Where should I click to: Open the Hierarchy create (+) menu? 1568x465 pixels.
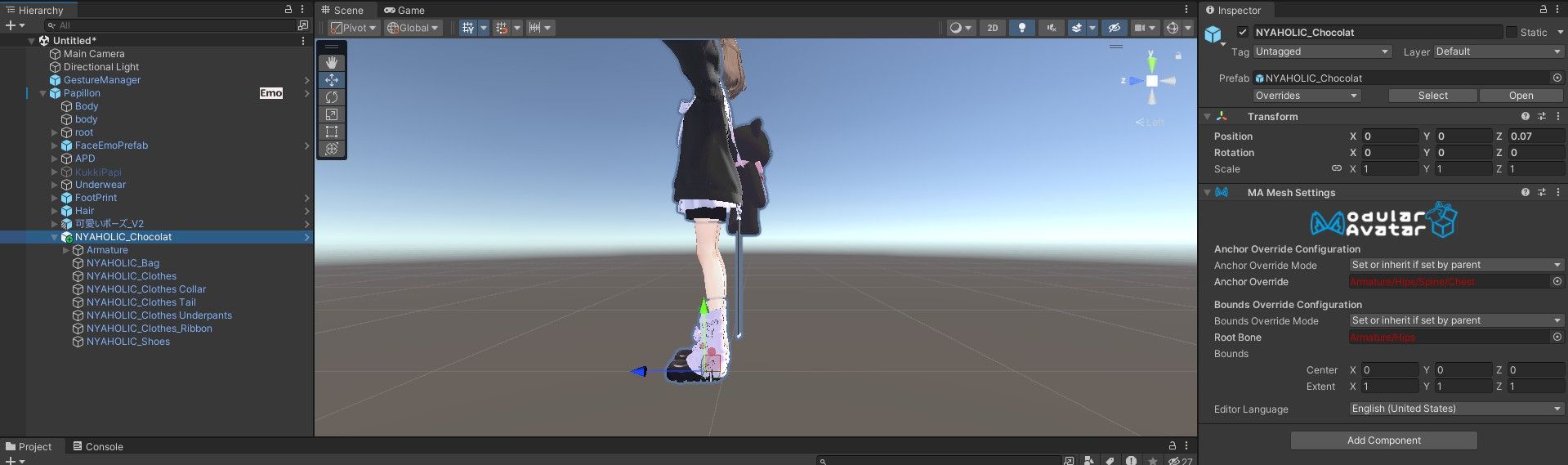coord(15,25)
